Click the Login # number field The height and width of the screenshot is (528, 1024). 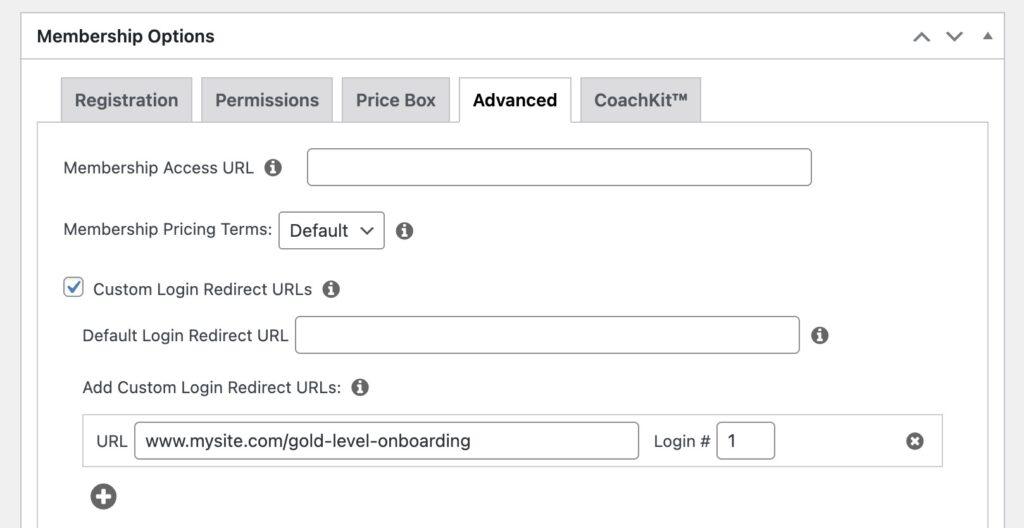click(745, 441)
